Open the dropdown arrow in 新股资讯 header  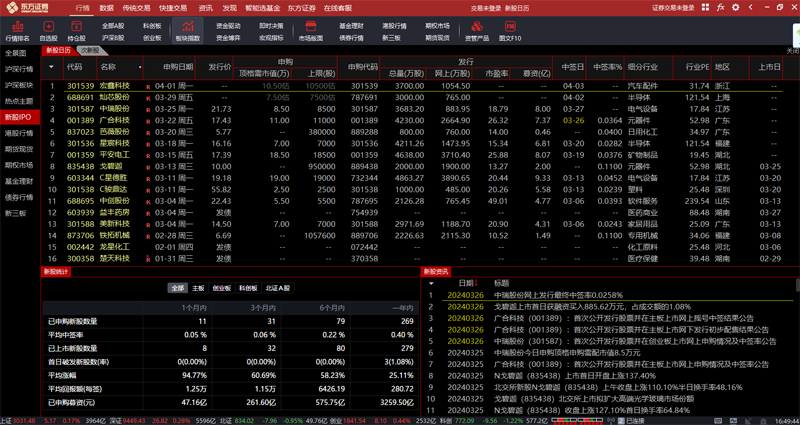(x=431, y=283)
